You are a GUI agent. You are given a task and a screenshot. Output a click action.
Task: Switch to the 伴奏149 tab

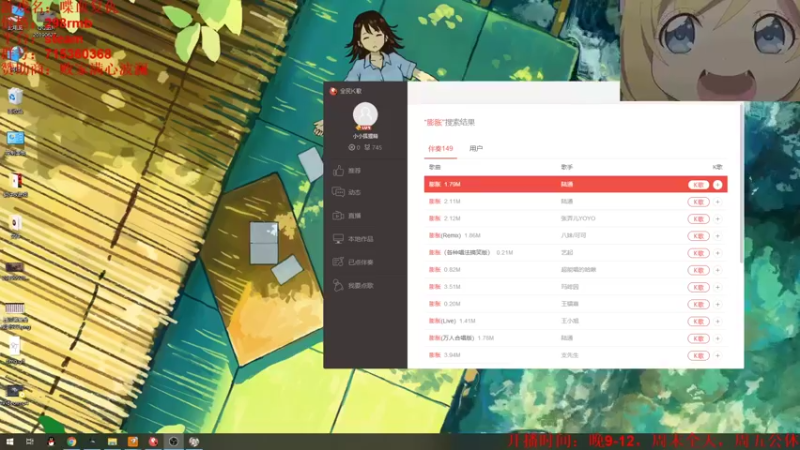click(440, 148)
